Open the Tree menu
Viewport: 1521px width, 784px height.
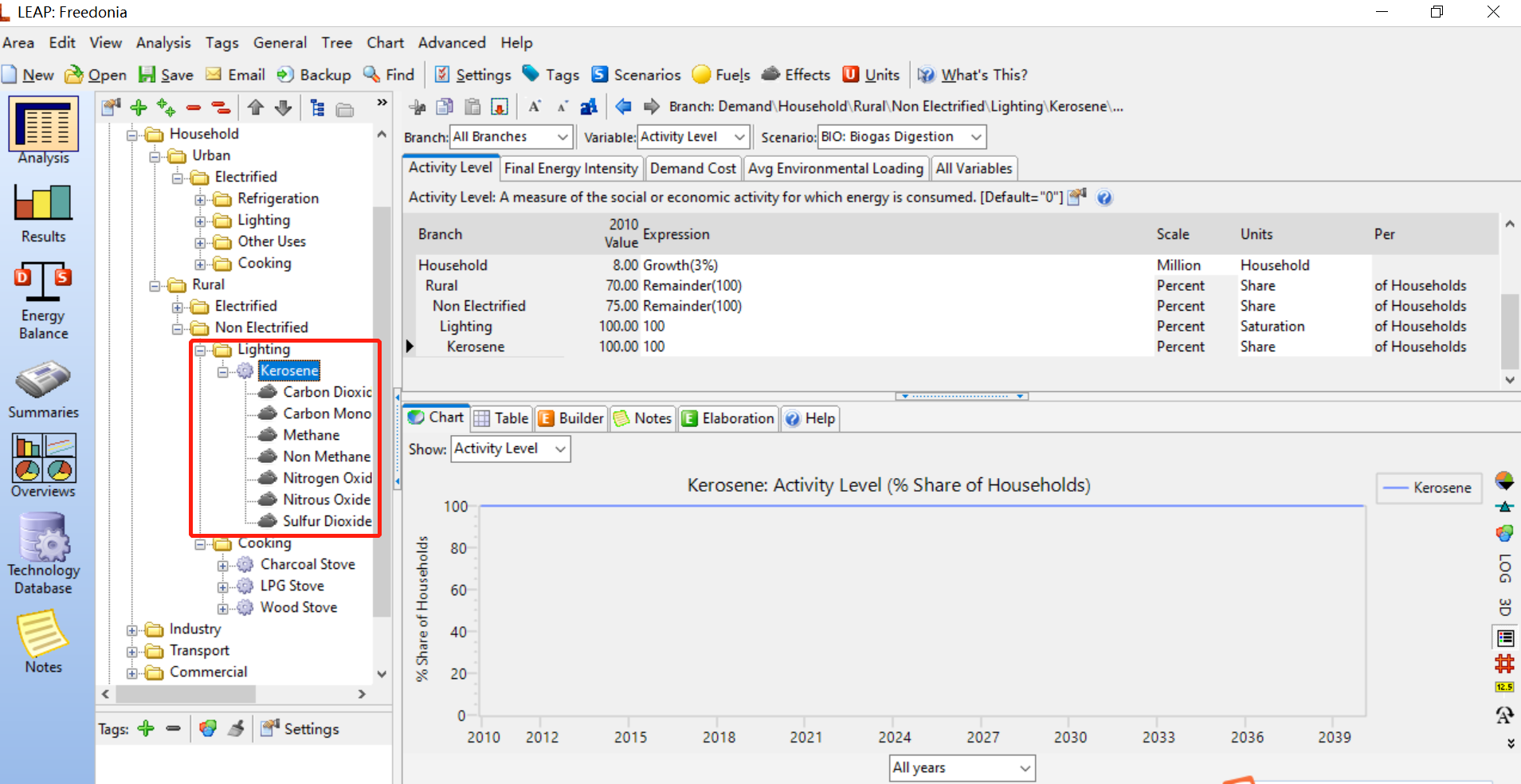click(x=337, y=43)
